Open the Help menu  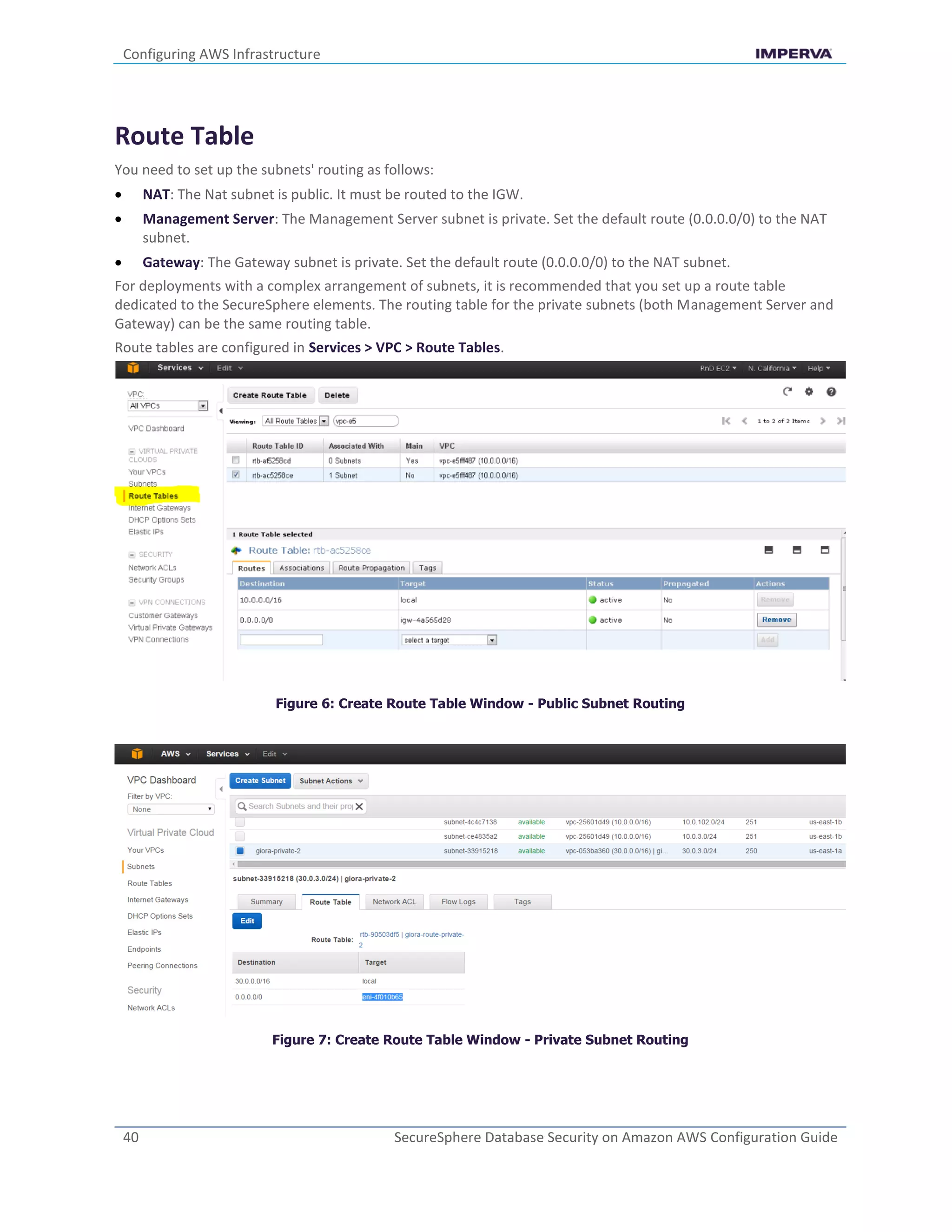pyautogui.click(x=819, y=368)
